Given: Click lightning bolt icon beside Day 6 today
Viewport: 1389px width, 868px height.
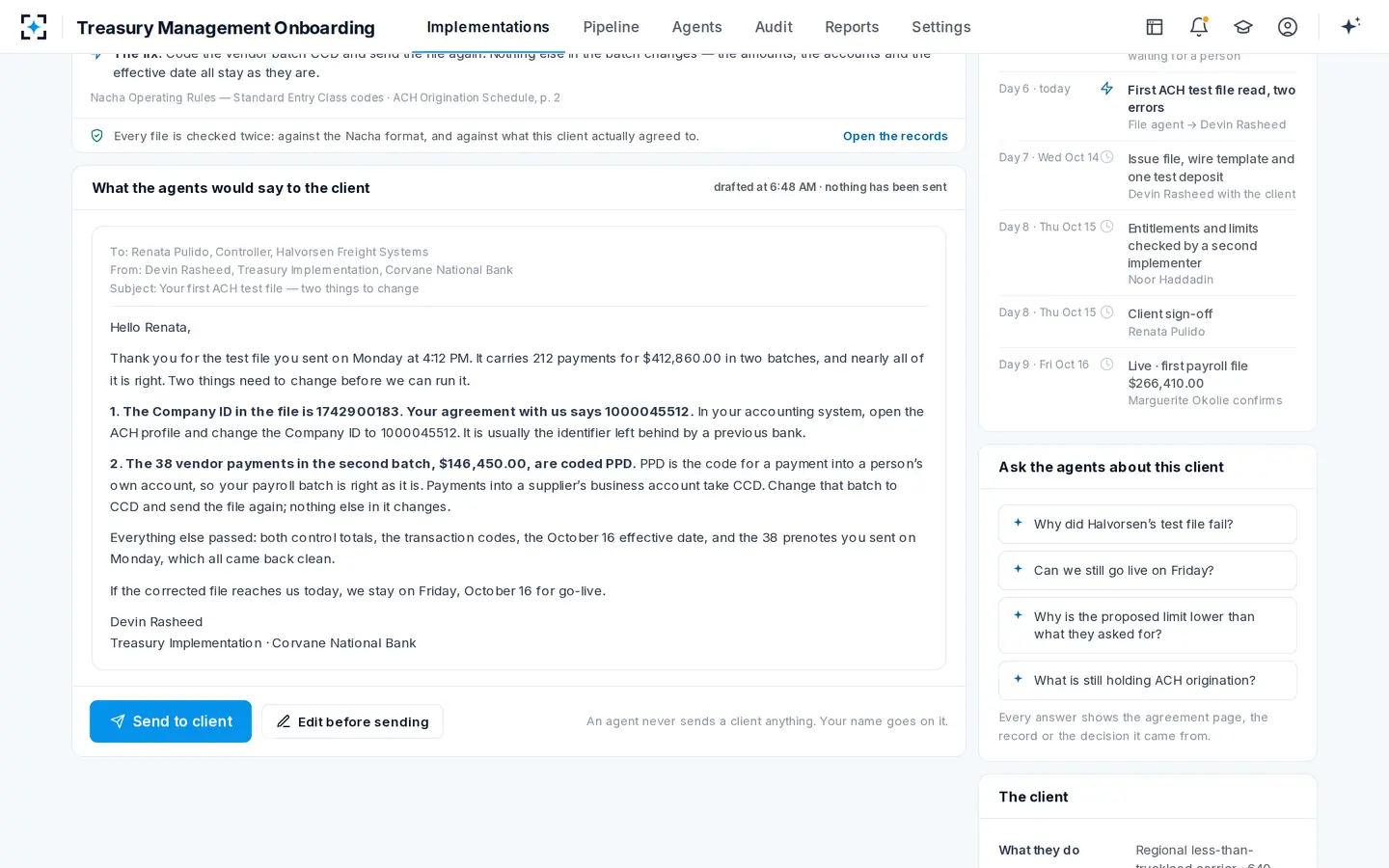Looking at the screenshot, I should tap(1107, 89).
